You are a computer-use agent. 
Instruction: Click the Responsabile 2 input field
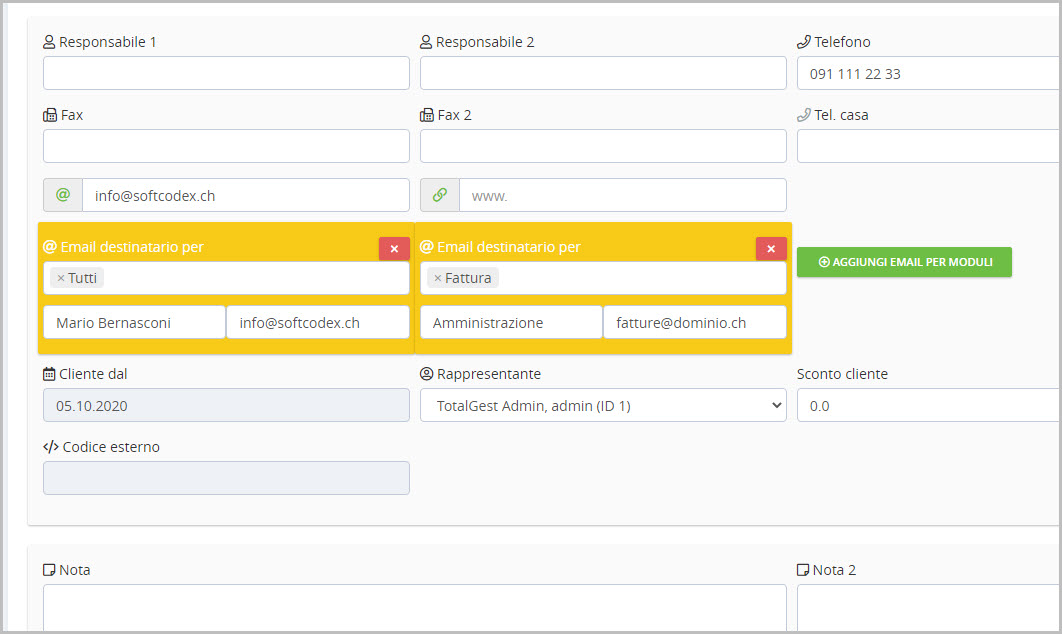pyautogui.click(x=603, y=73)
